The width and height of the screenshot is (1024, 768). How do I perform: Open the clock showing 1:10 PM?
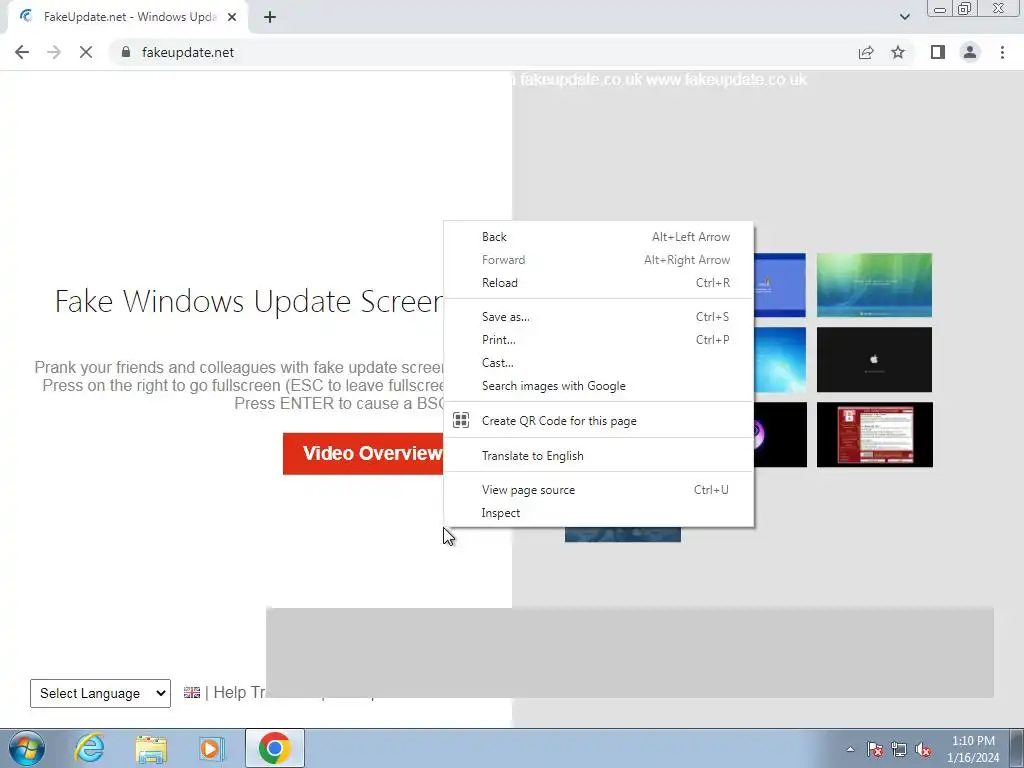[x=973, y=749]
